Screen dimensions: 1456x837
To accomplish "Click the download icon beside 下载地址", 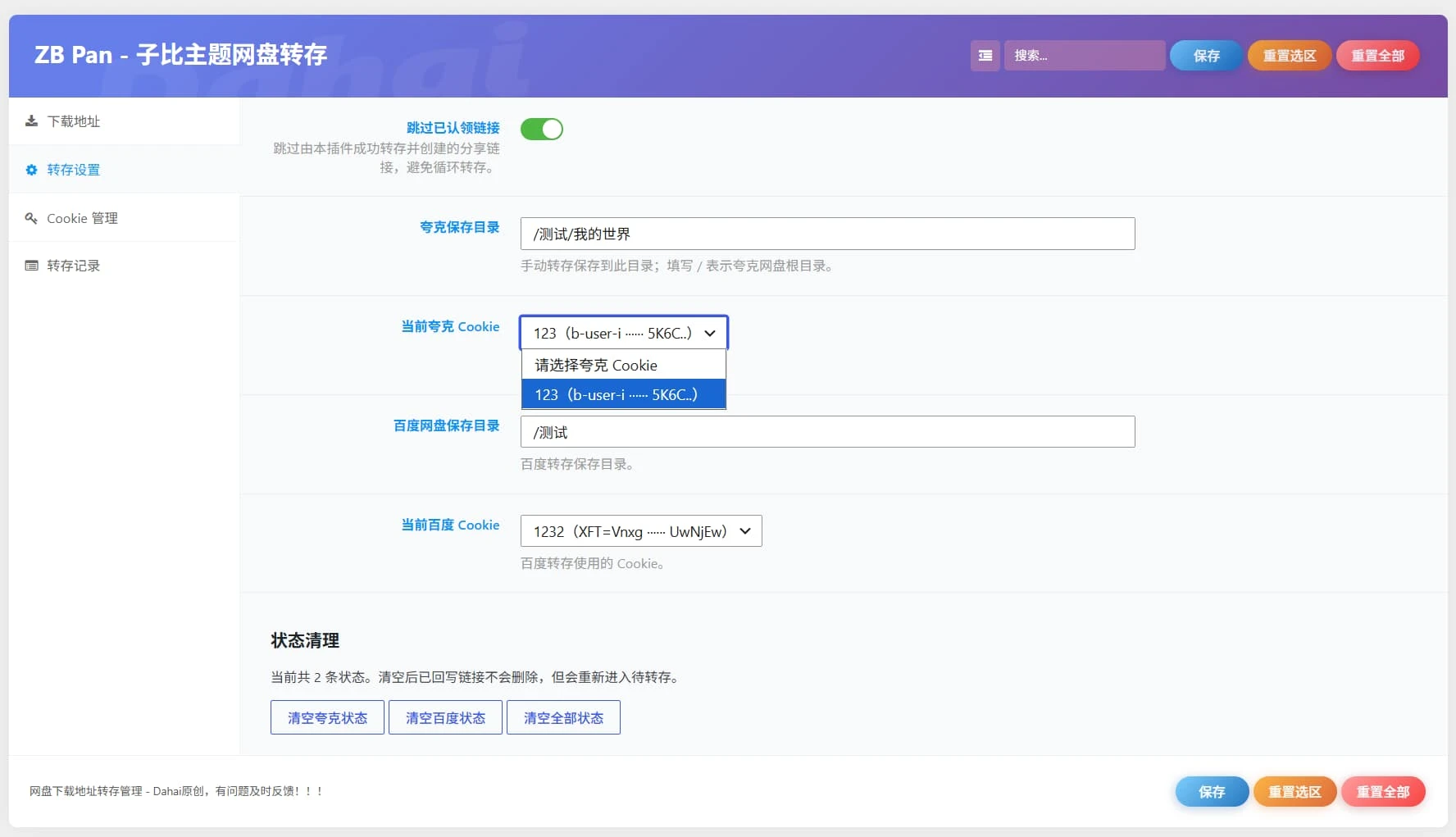I will point(31,121).
